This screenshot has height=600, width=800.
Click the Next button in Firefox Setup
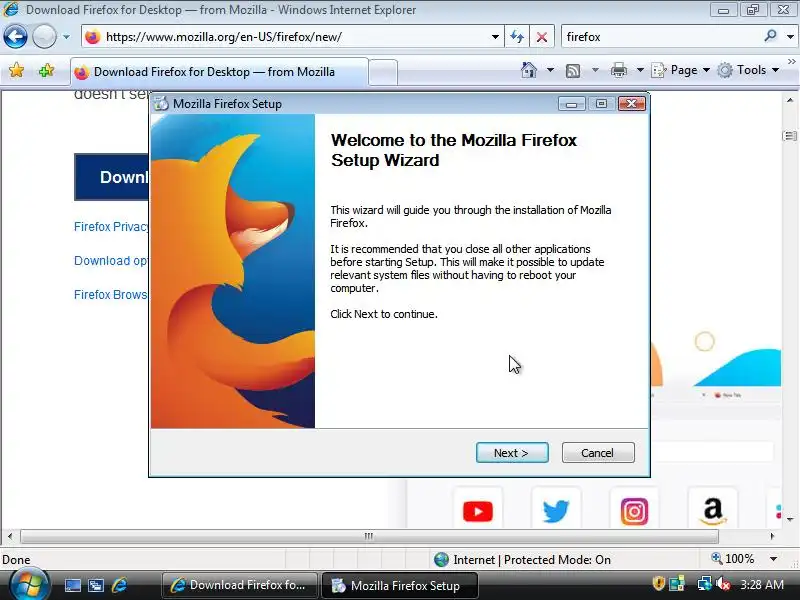pos(512,453)
